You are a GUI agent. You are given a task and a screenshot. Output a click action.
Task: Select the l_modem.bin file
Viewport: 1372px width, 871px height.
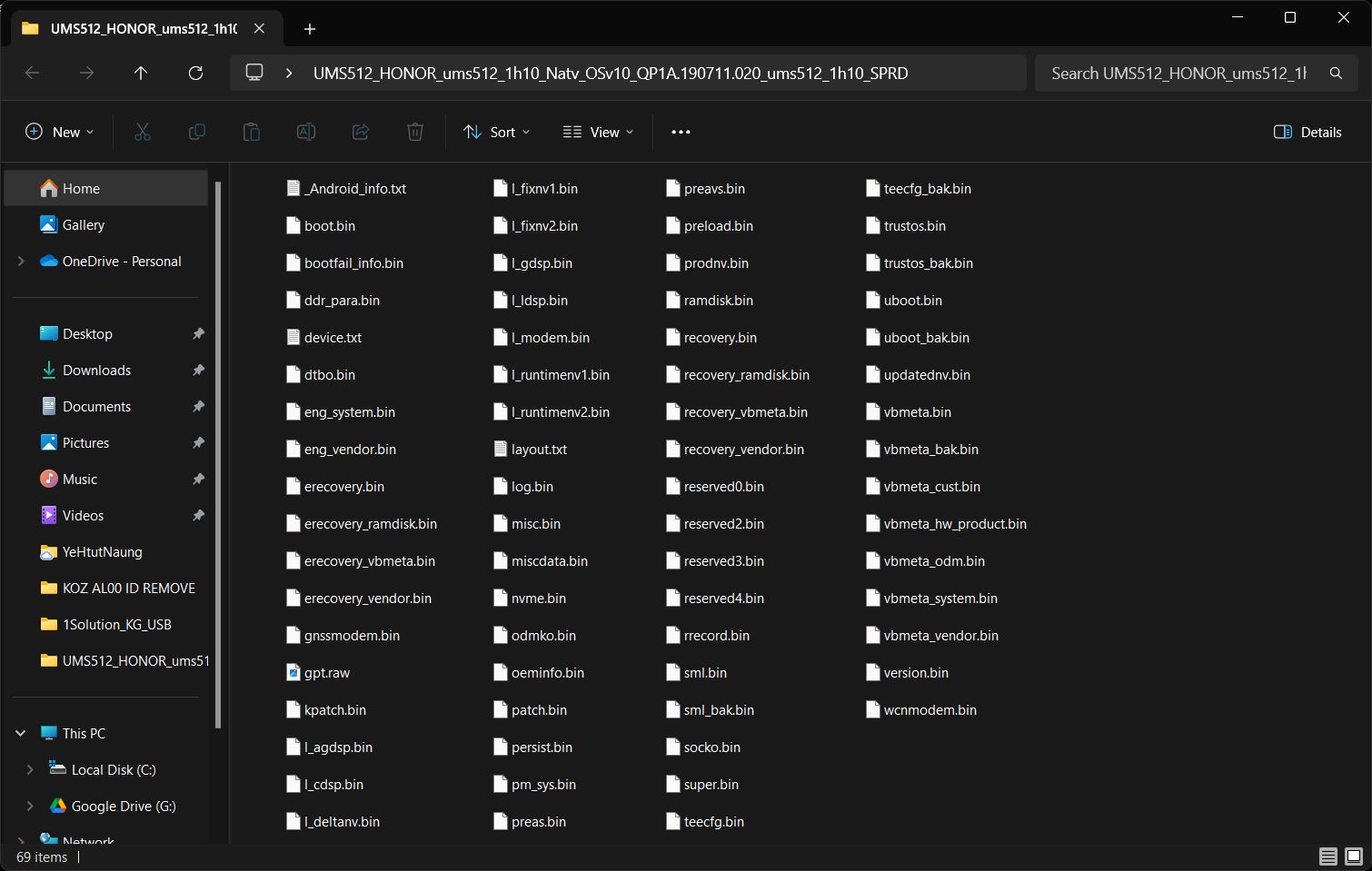point(542,338)
